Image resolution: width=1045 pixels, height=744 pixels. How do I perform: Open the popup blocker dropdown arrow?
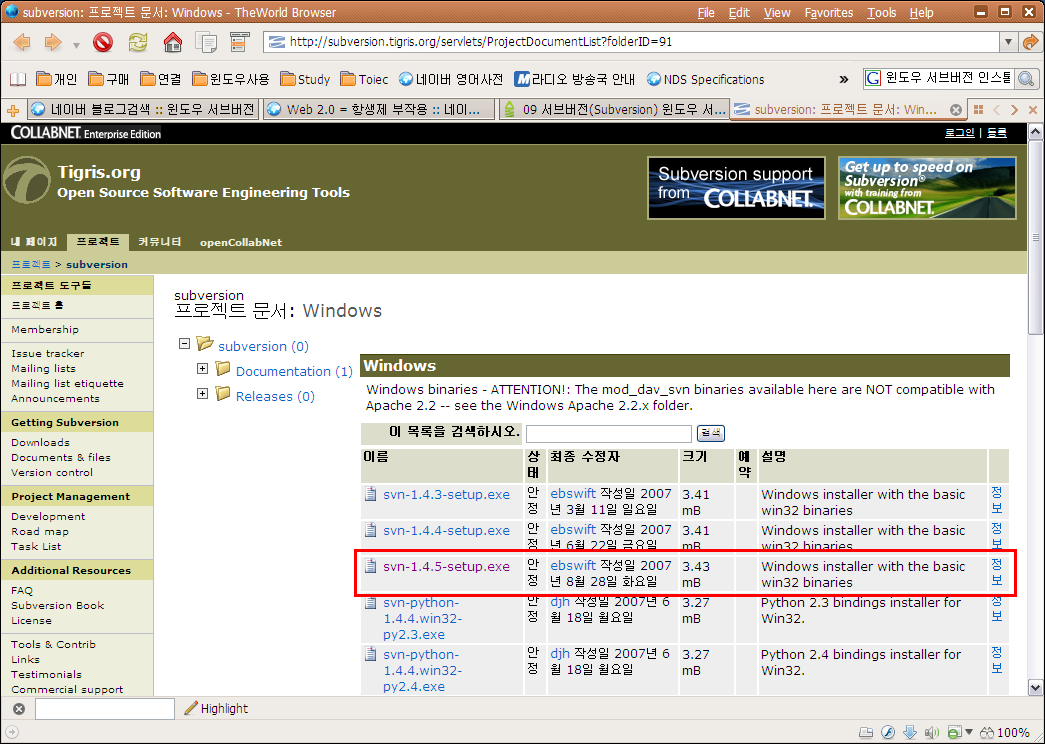[968, 733]
